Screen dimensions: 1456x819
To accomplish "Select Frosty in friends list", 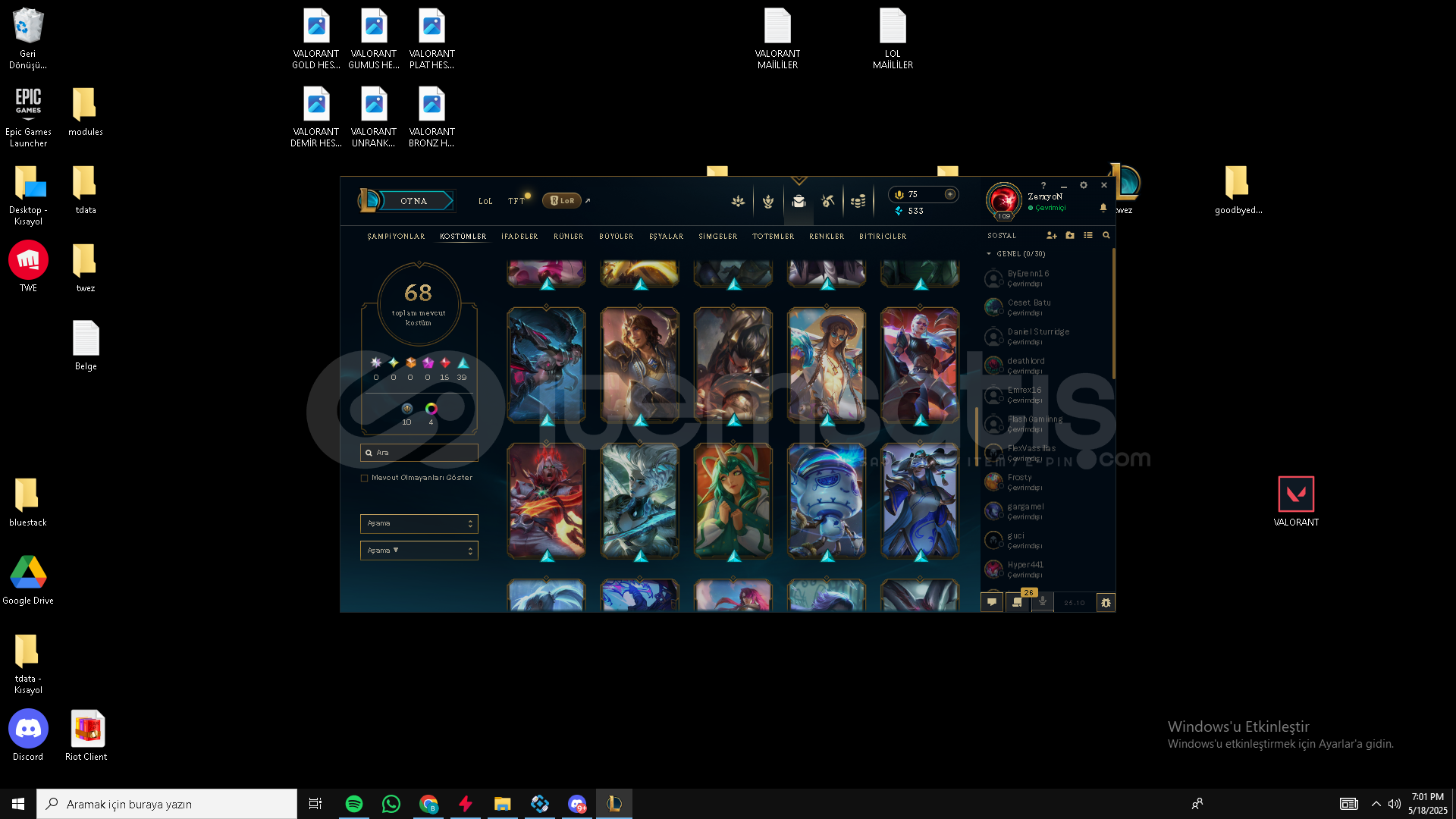I will [1046, 482].
